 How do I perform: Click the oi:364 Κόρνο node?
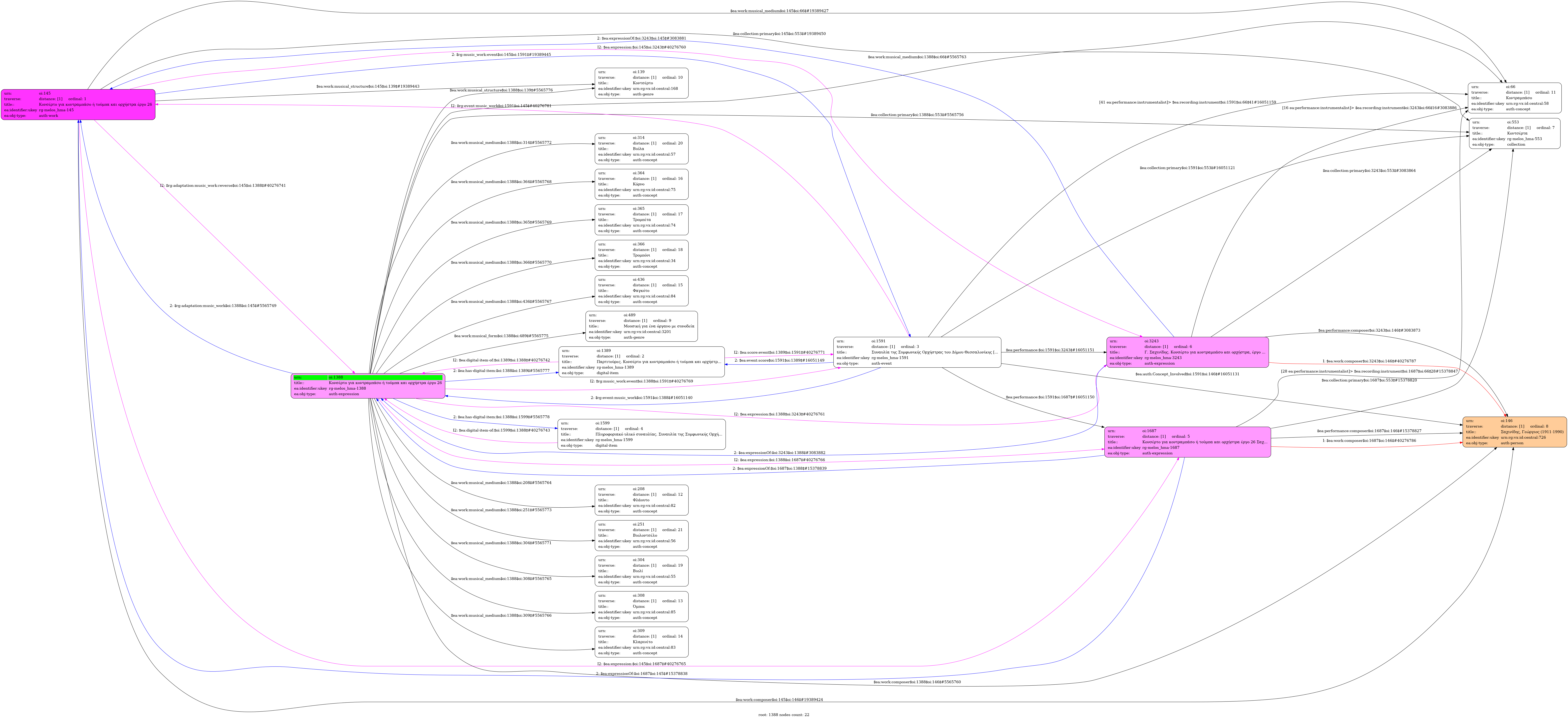point(642,184)
